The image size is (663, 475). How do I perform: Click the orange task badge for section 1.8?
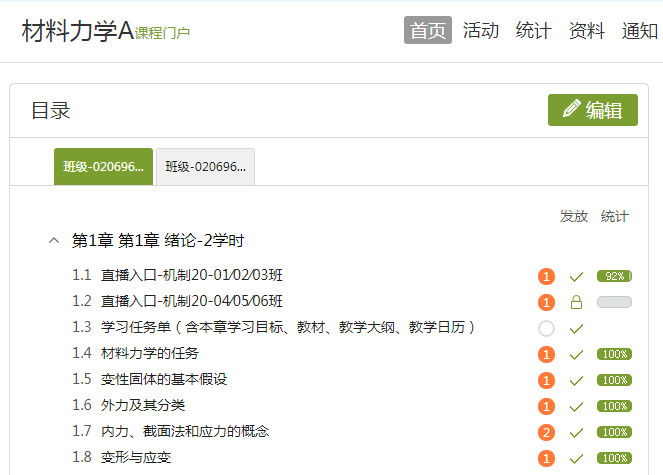click(x=546, y=458)
